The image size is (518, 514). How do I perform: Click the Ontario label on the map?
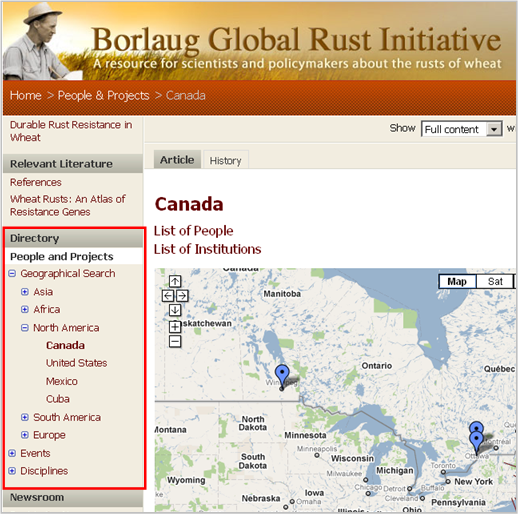pyautogui.click(x=377, y=366)
